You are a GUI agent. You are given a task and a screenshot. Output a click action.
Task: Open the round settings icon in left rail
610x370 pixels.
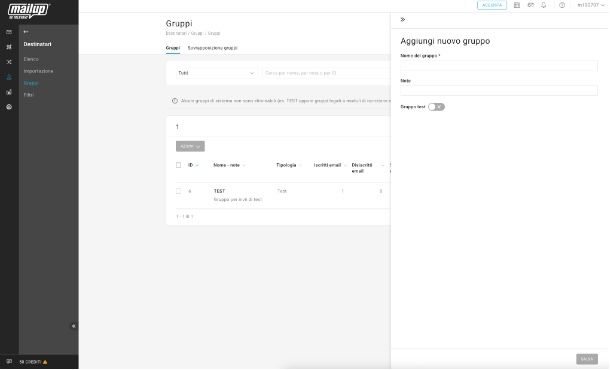(x=9, y=107)
